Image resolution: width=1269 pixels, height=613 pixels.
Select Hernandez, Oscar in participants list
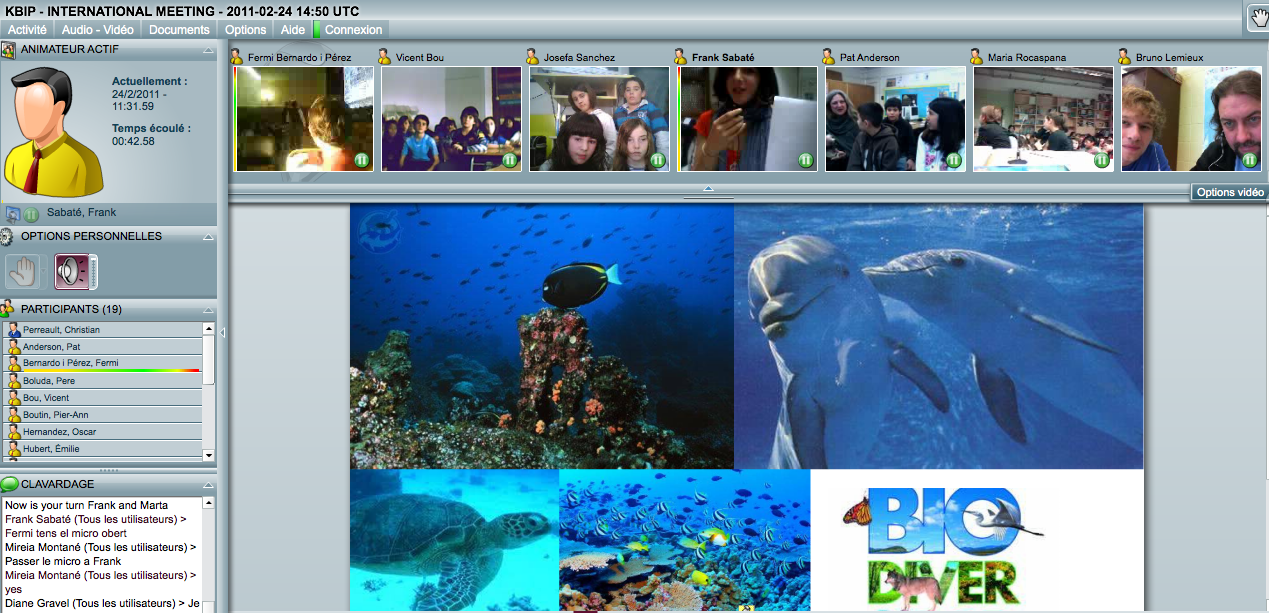point(60,432)
